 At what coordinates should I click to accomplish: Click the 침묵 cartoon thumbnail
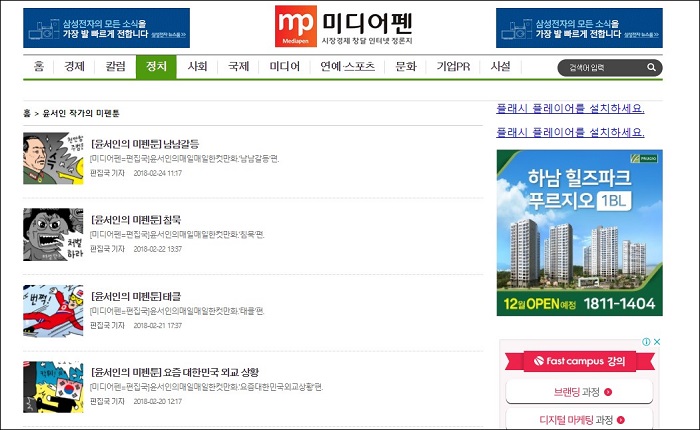point(53,234)
